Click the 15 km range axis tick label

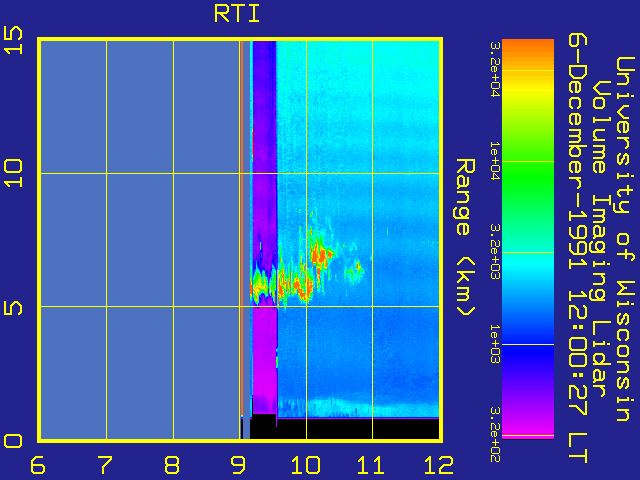pos(13,40)
